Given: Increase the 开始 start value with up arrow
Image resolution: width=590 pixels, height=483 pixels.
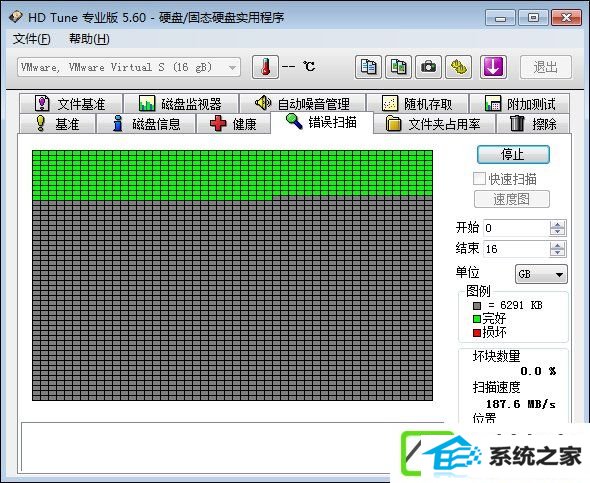Looking at the screenshot, I should (x=557, y=225).
